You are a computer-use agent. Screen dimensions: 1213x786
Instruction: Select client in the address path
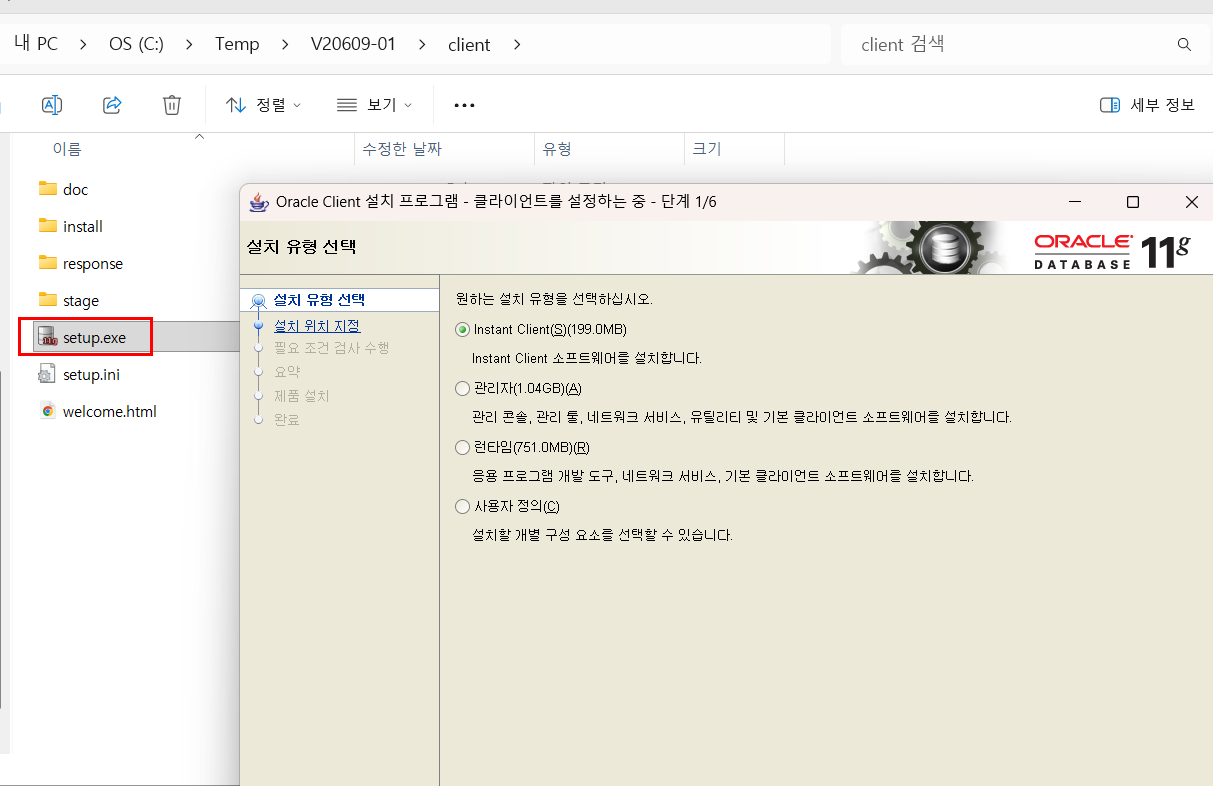[469, 44]
